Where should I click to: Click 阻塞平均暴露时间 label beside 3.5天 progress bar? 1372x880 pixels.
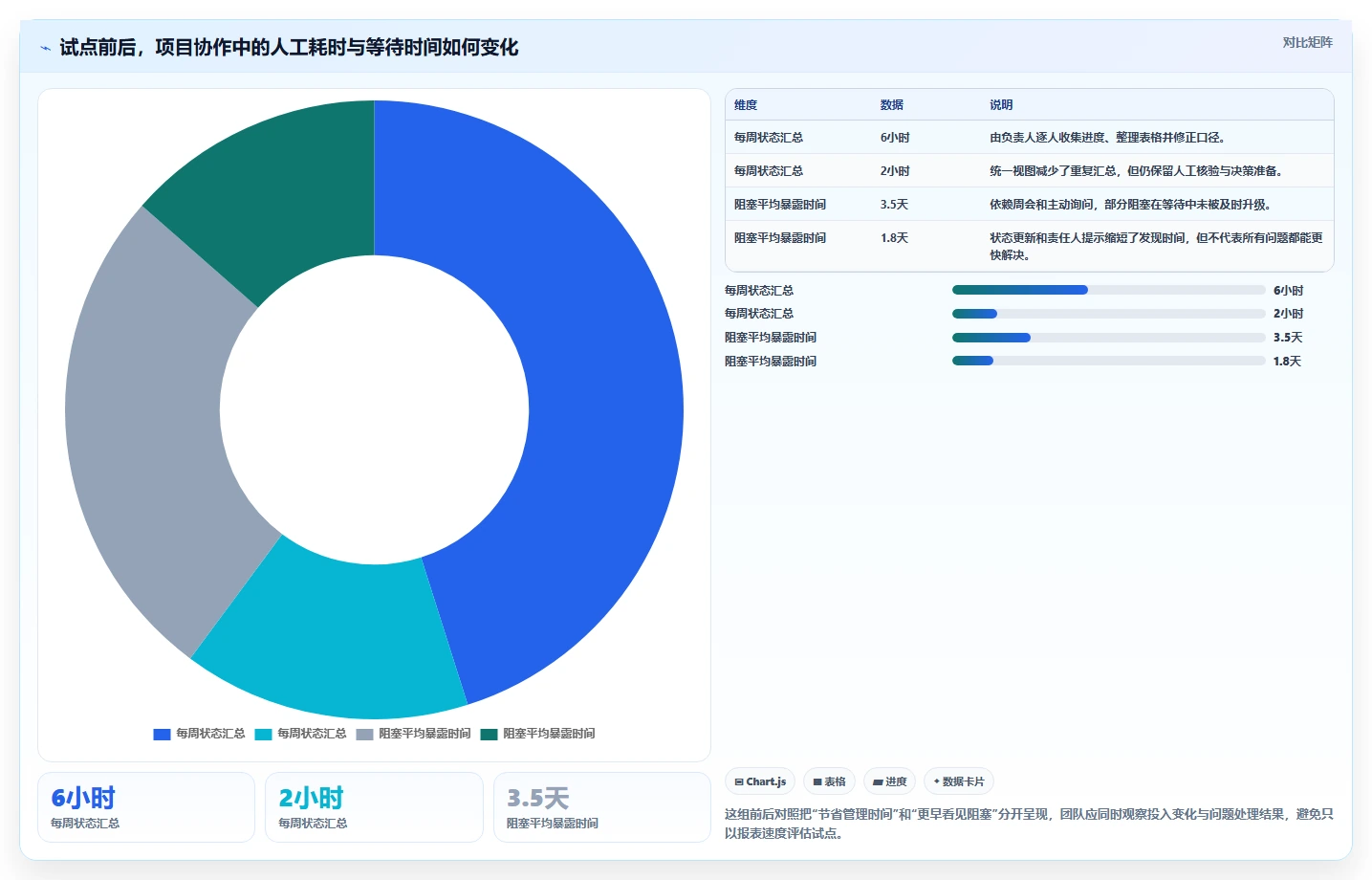[771, 338]
